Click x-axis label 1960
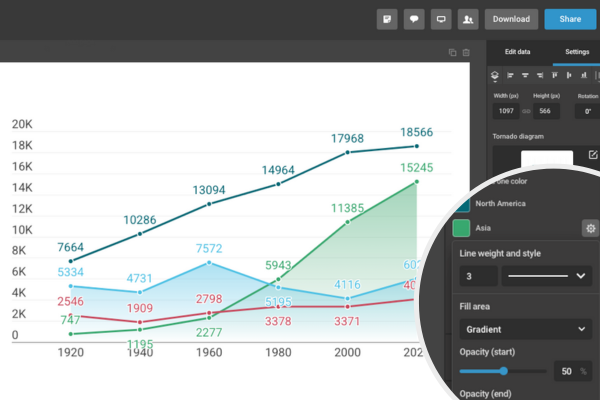The height and width of the screenshot is (400, 600). [x=209, y=353]
